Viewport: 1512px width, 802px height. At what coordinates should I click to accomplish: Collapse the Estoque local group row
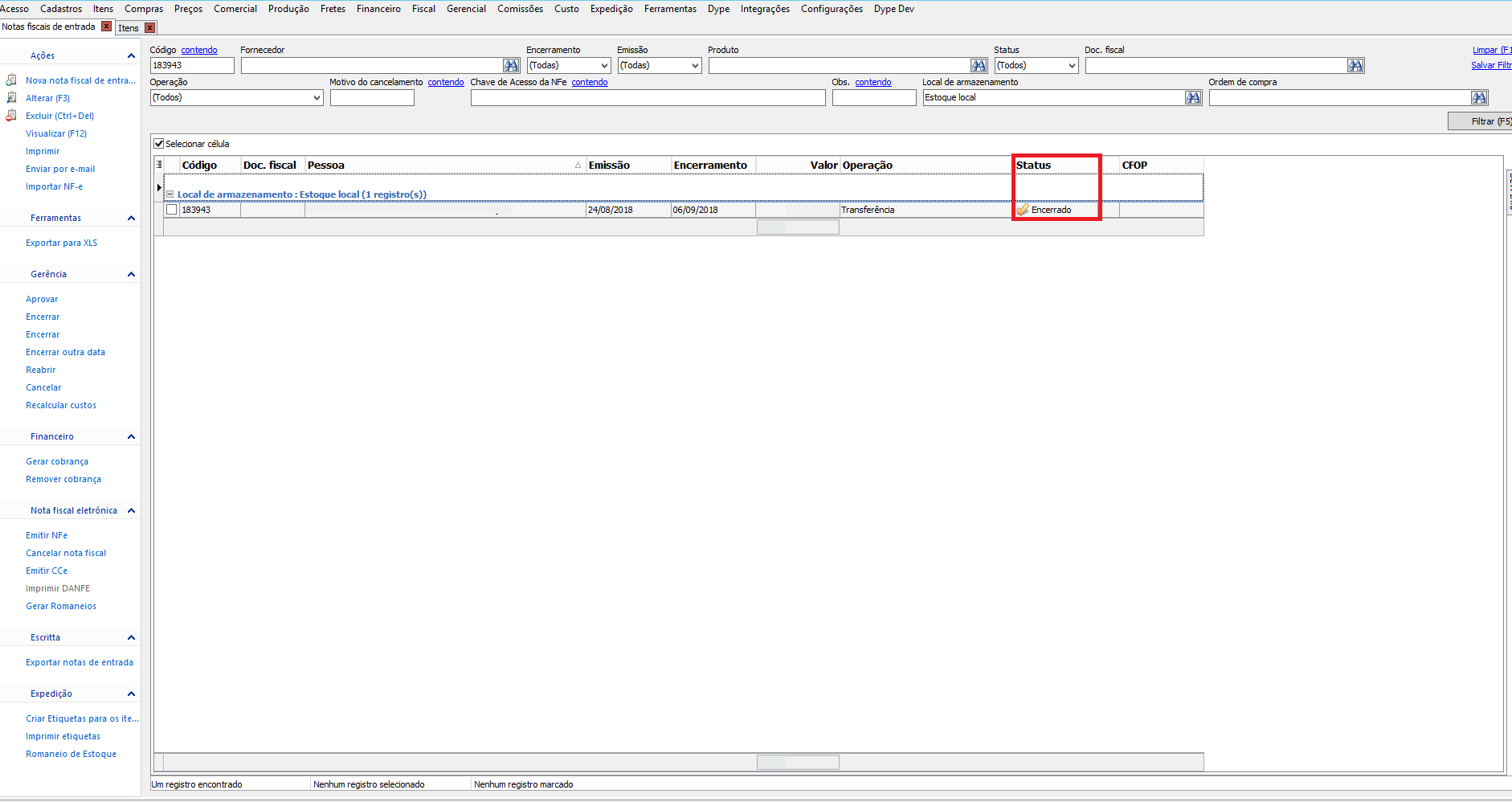coord(170,194)
